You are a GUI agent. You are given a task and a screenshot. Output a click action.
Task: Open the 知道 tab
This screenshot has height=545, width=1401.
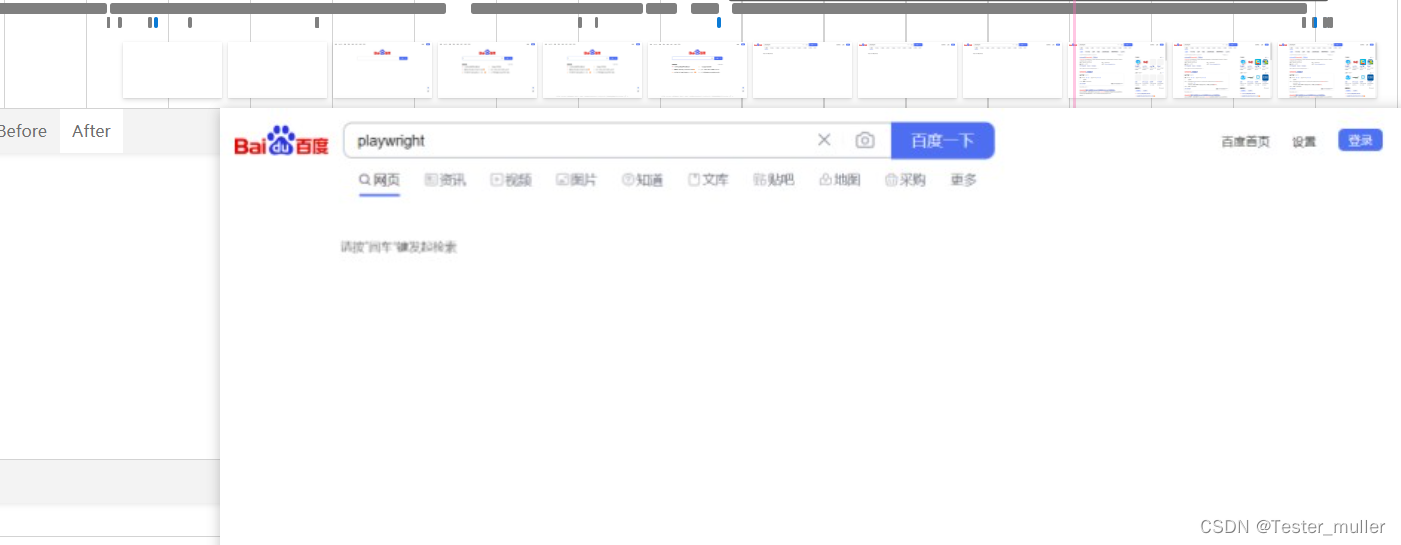coord(642,180)
